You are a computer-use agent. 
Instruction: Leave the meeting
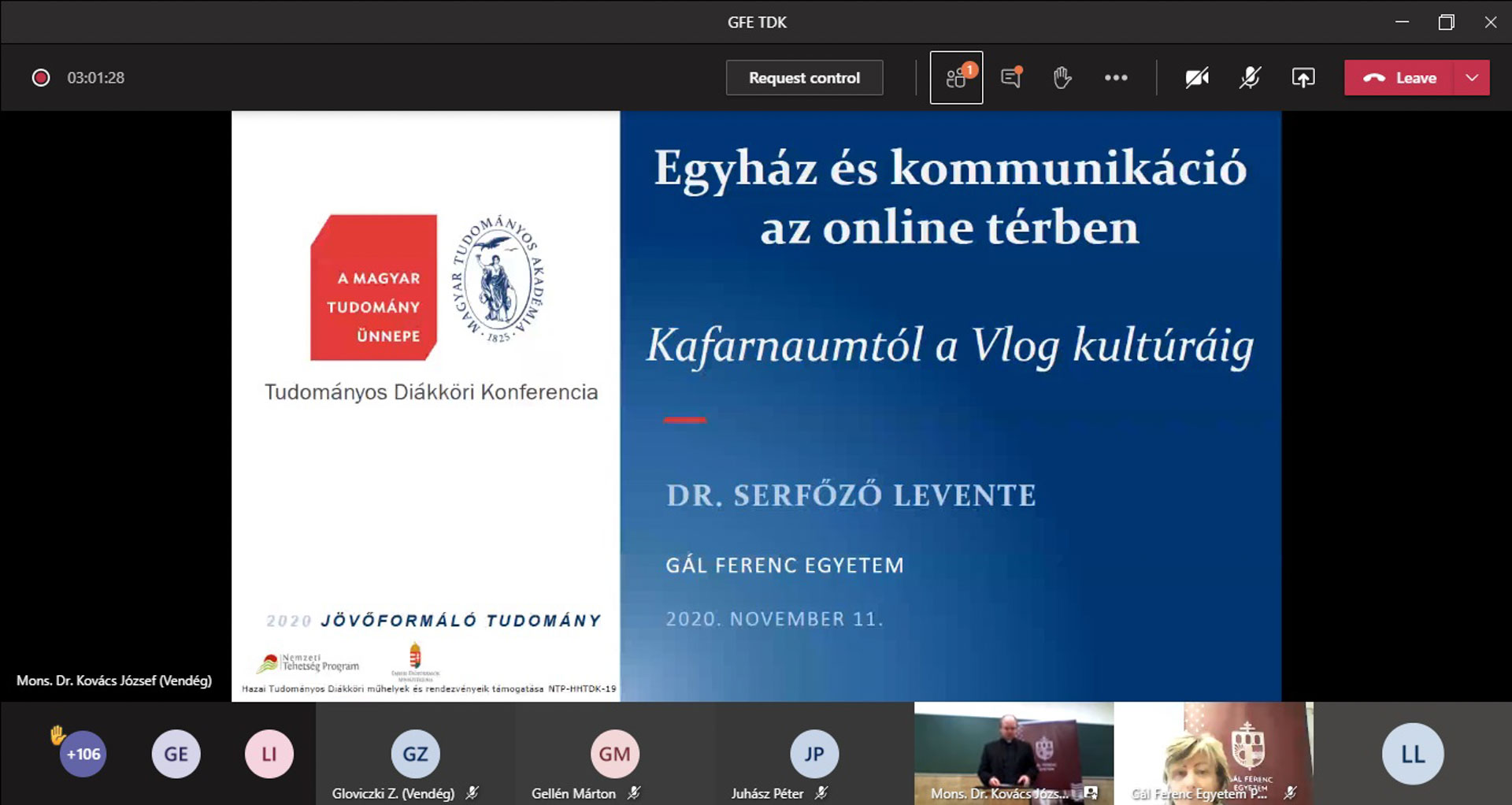point(1399,78)
